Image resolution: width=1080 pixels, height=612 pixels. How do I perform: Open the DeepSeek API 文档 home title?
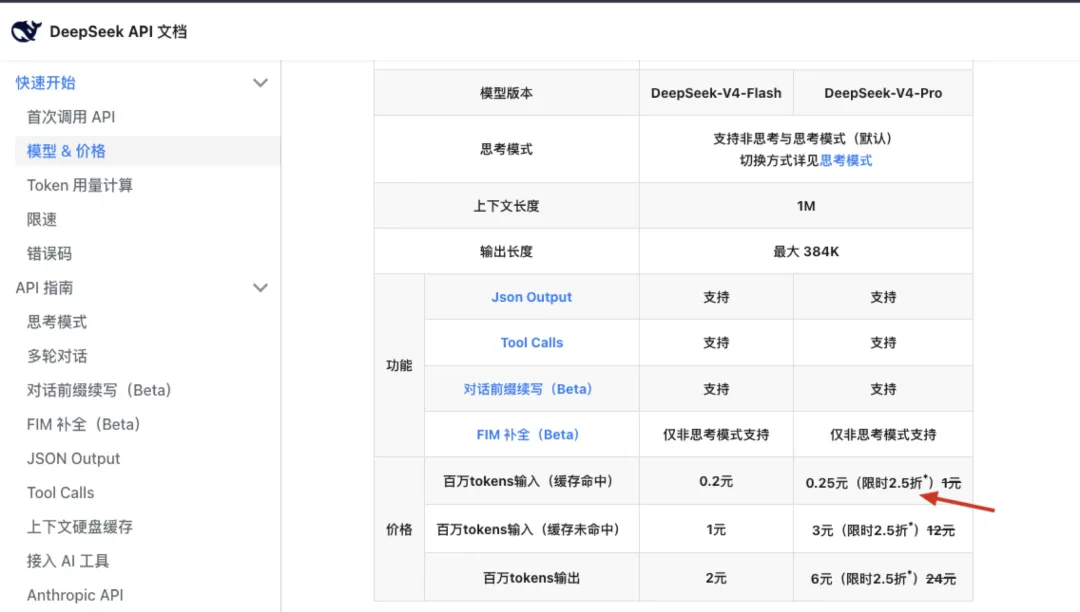click(x=118, y=32)
